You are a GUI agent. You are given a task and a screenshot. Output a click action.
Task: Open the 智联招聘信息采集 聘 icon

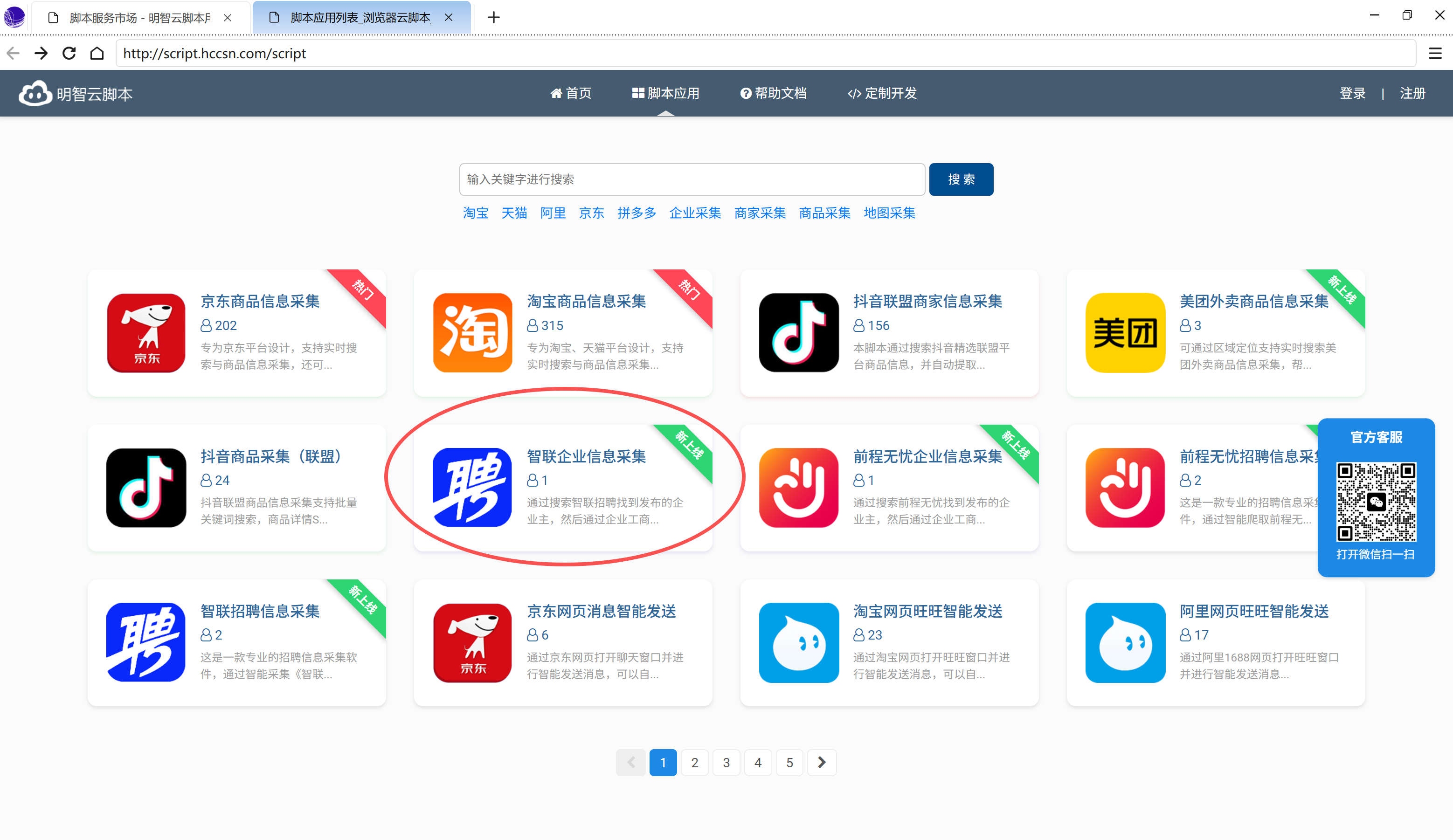click(146, 642)
